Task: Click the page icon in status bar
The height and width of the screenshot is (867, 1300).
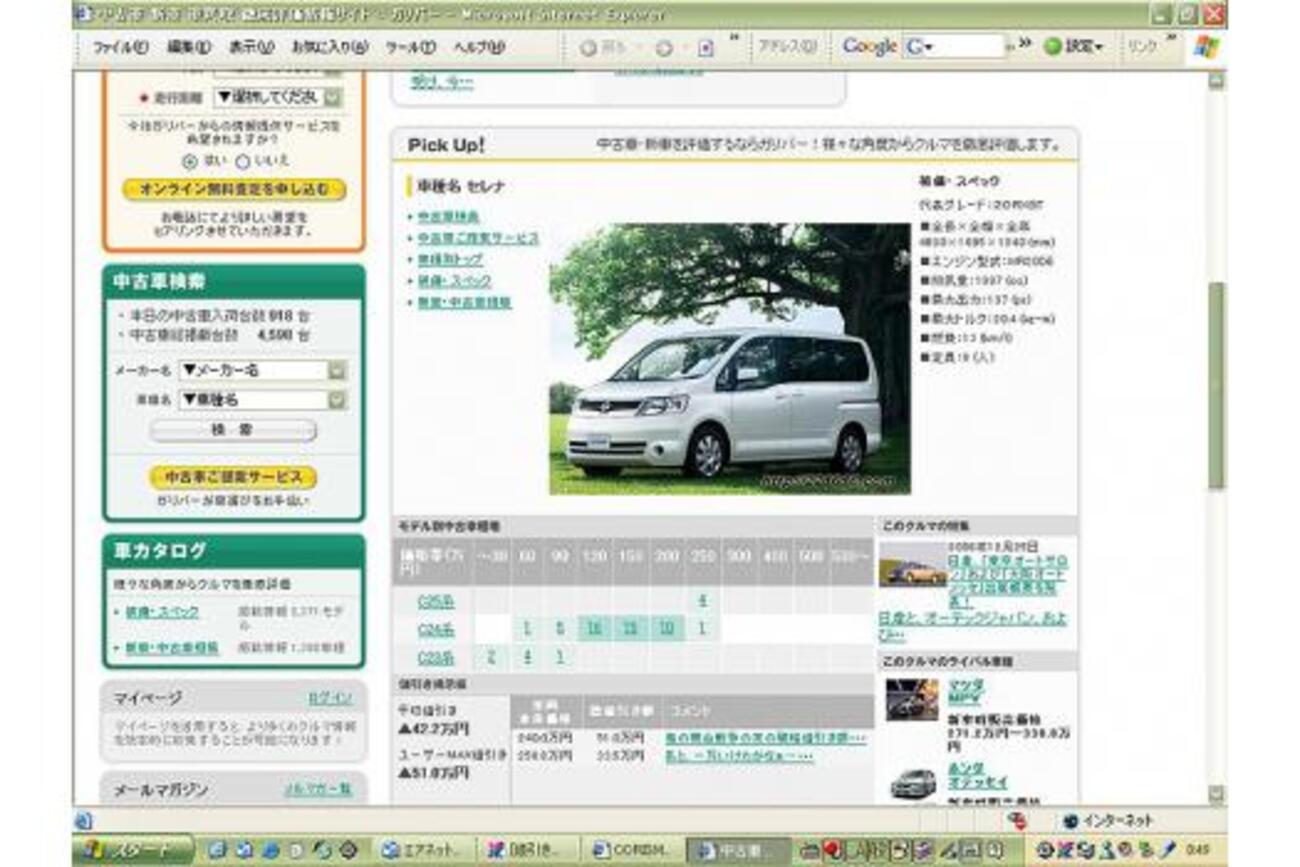Action: [83, 821]
